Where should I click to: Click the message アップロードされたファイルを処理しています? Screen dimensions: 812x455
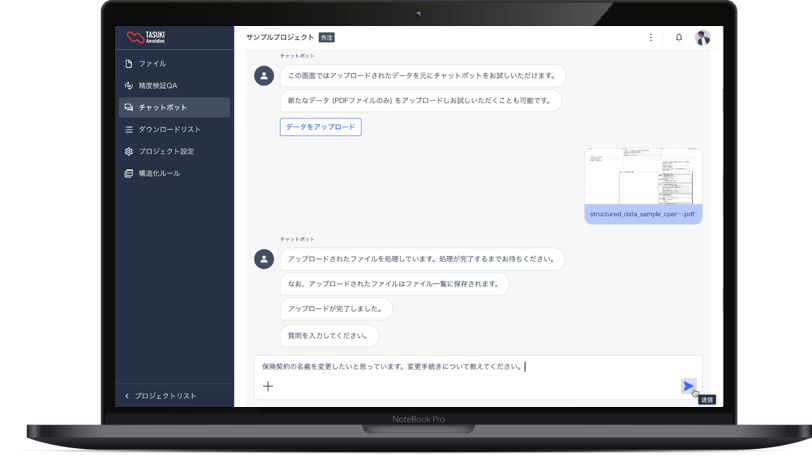pos(423,259)
